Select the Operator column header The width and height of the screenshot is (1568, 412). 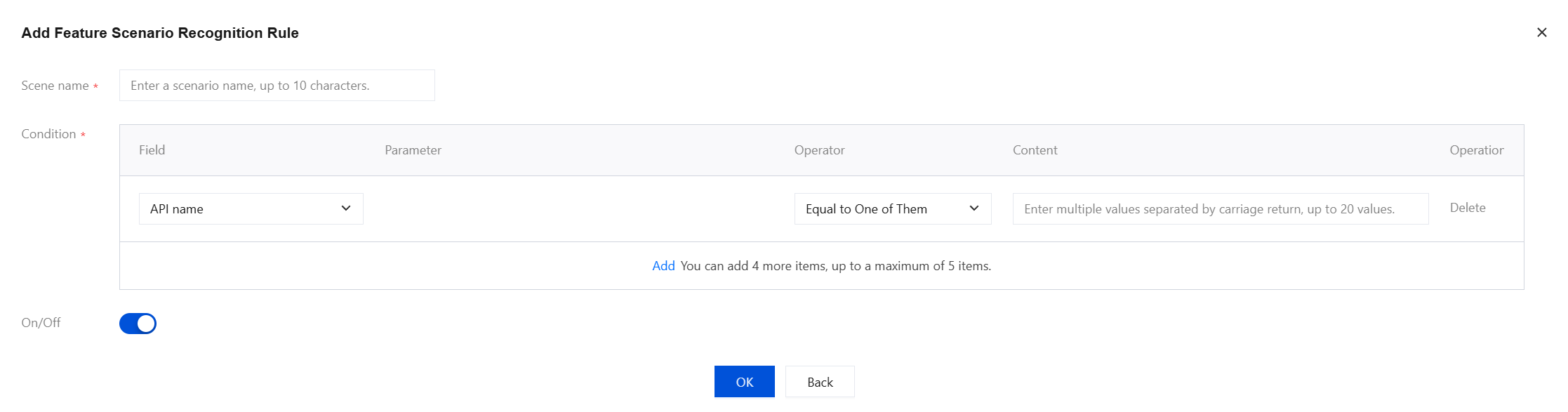(819, 150)
